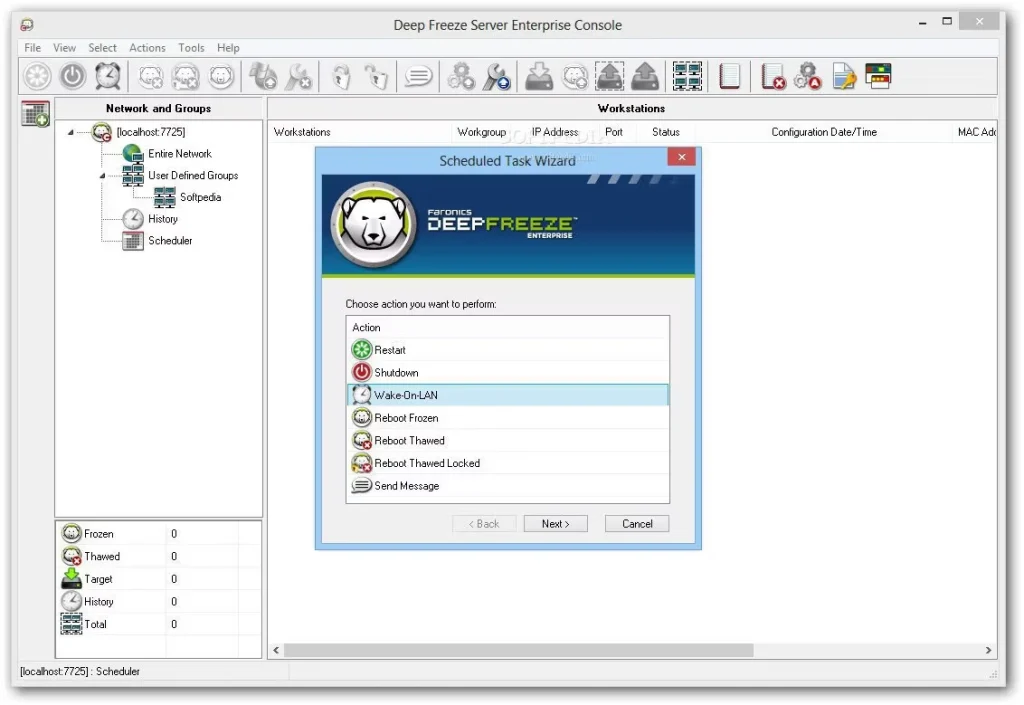Image resolution: width=1024 pixels, height=705 pixels.
Task: Click the document with key toolbar icon
Action: click(x=844, y=76)
